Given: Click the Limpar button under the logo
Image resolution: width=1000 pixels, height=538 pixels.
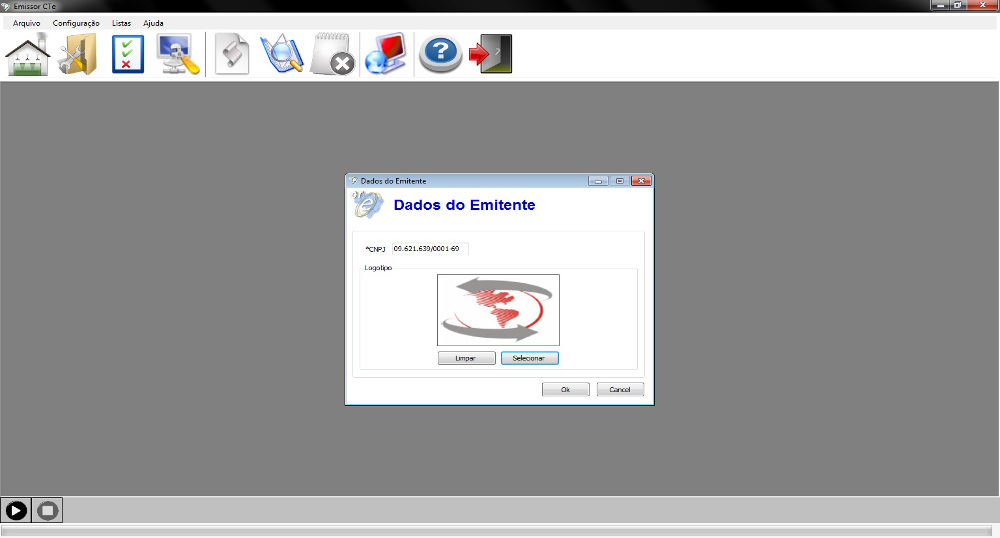Looking at the screenshot, I should click(466, 358).
